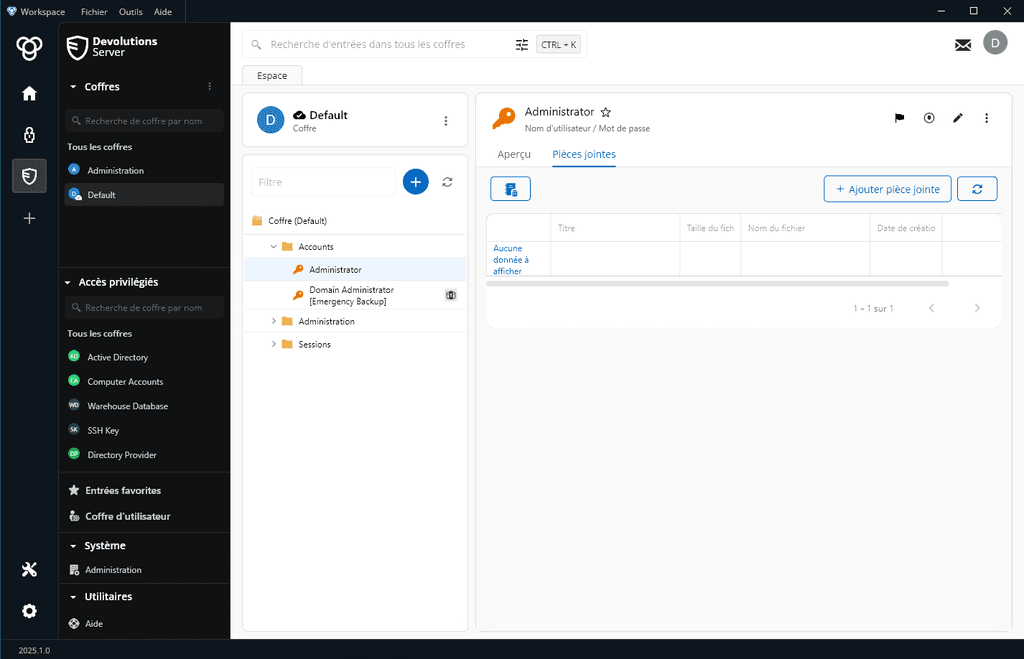
Task: Click the Filtre input field
Action: tap(325, 182)
